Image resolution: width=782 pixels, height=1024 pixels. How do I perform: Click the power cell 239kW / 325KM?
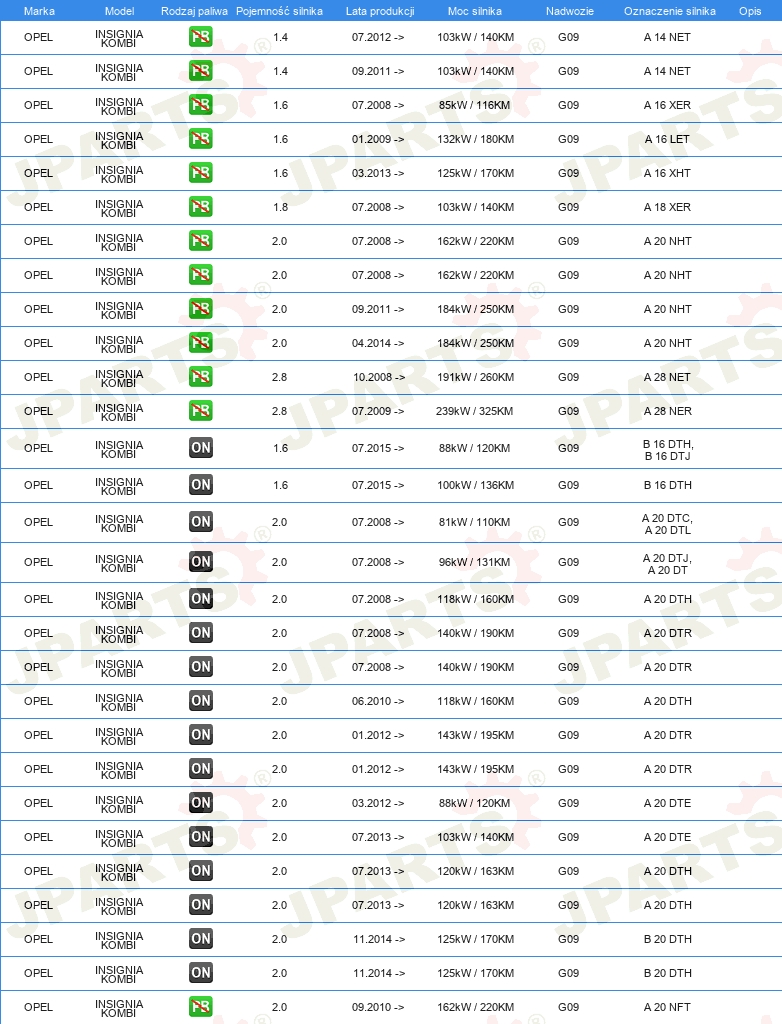click(474, 411)
